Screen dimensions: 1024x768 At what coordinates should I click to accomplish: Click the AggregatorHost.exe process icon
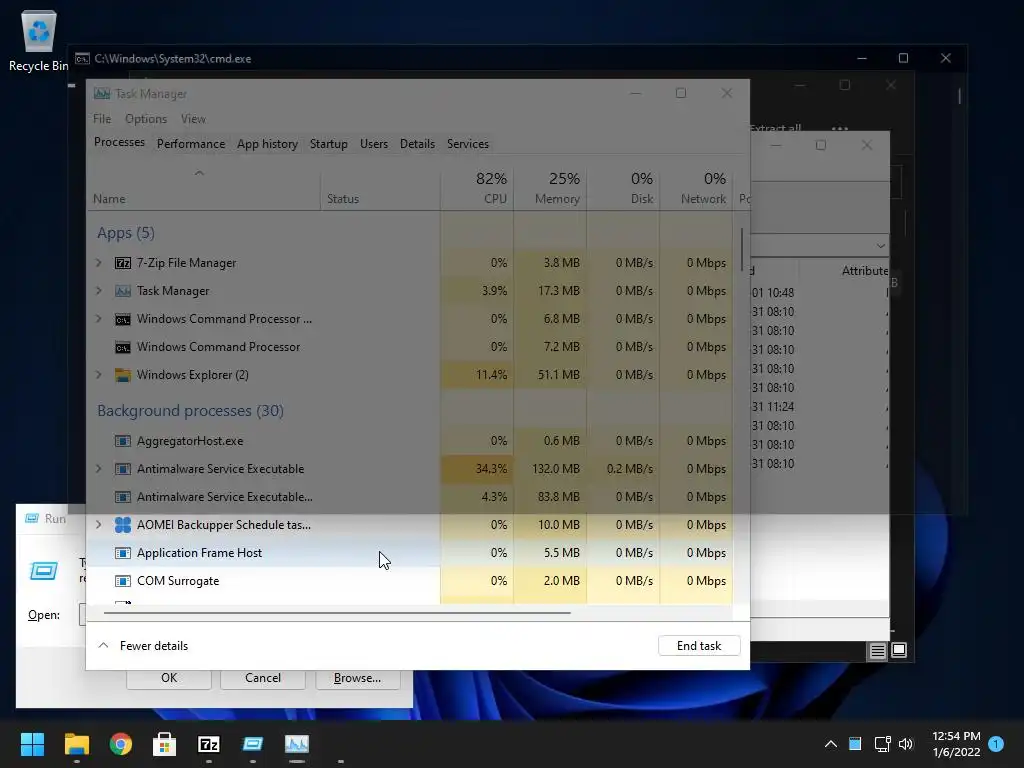[x=123, y=441]
